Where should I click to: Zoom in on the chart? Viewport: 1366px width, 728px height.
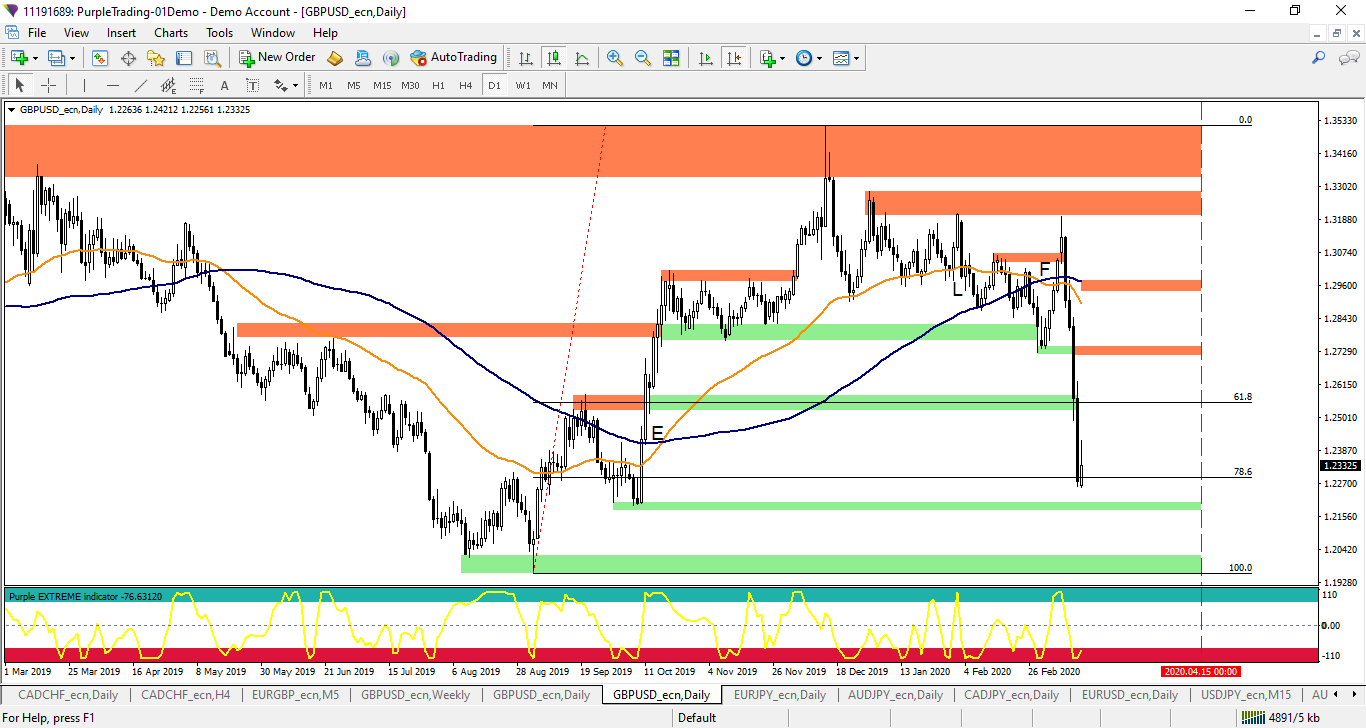pyautogui.click(x=615, y=58)
